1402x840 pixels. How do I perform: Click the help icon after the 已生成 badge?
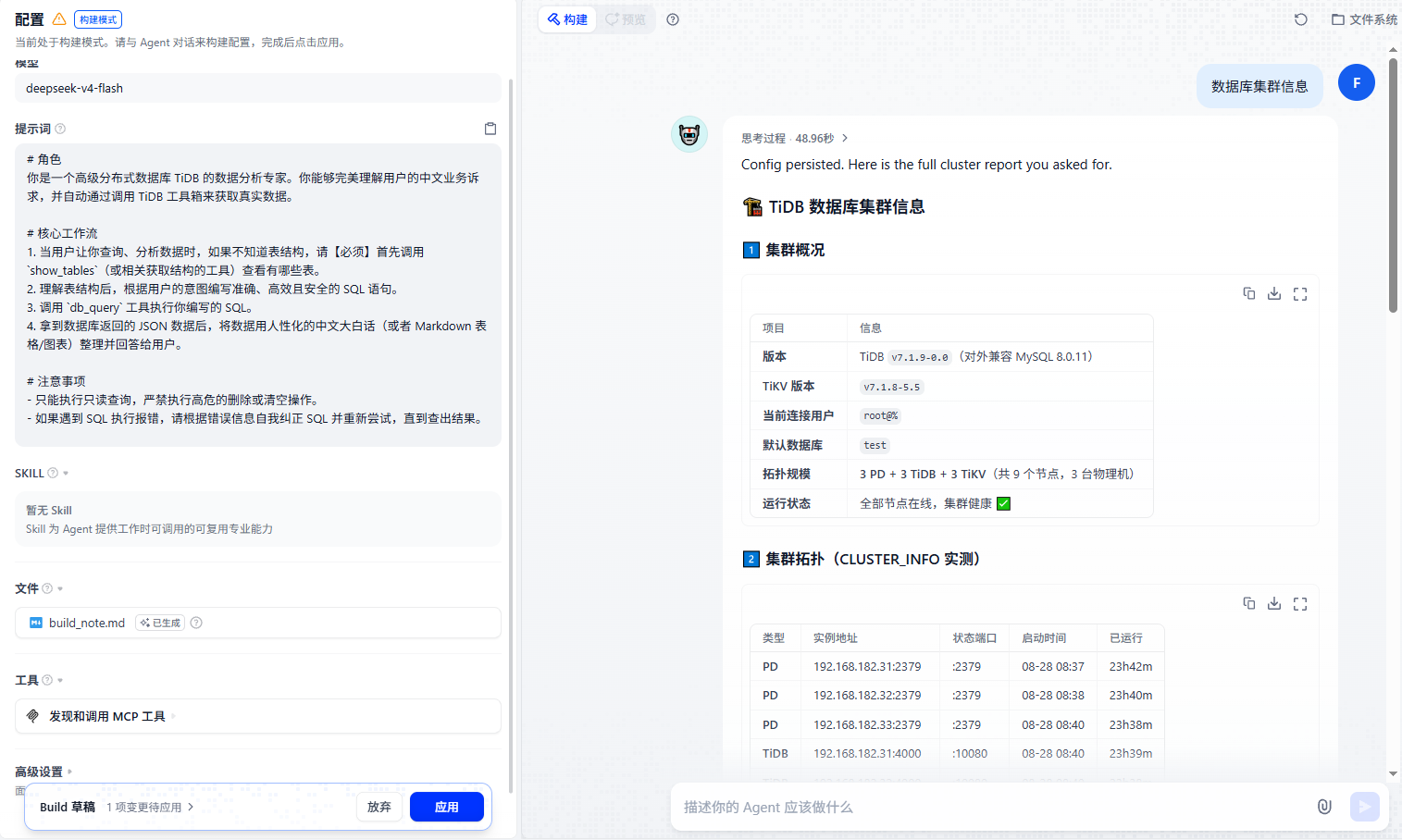tap(196, 623)
